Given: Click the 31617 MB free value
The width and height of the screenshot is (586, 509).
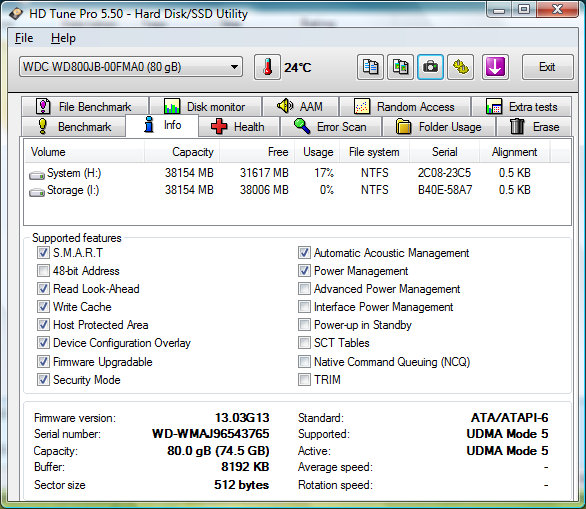Looking at the screenshot, I should [x=264, y=173].
